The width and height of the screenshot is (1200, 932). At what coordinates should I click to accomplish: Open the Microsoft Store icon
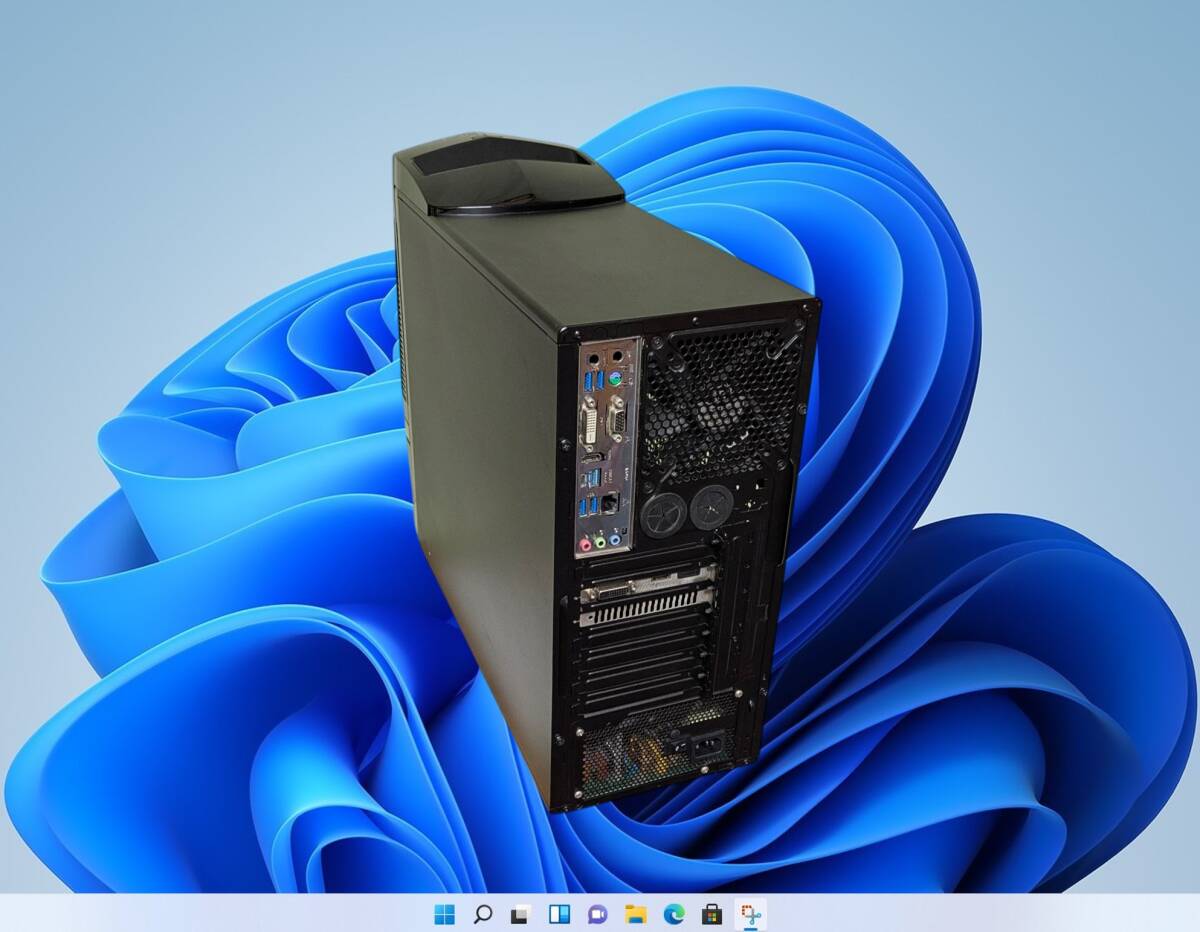(x=711, y=914)
